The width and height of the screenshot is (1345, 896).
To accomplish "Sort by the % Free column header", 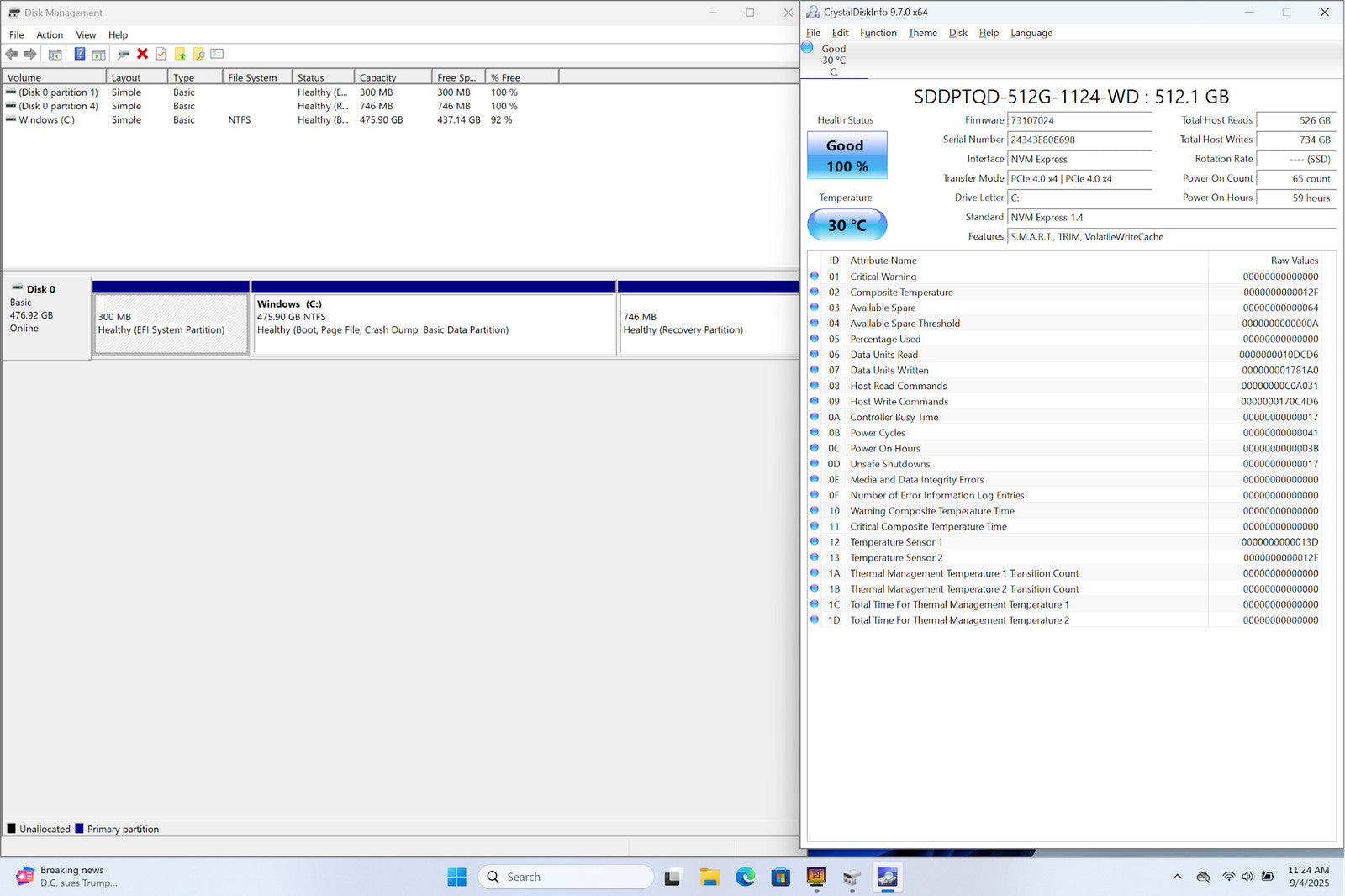I will coord(522,77).
